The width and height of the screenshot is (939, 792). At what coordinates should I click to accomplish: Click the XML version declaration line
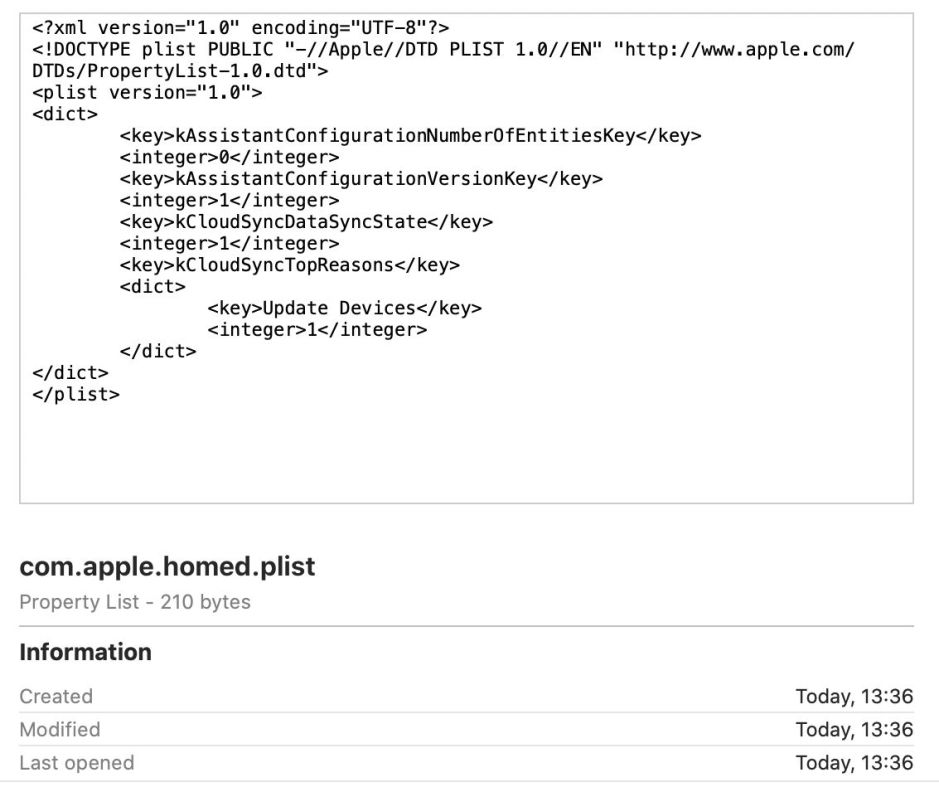coord(241,28)
